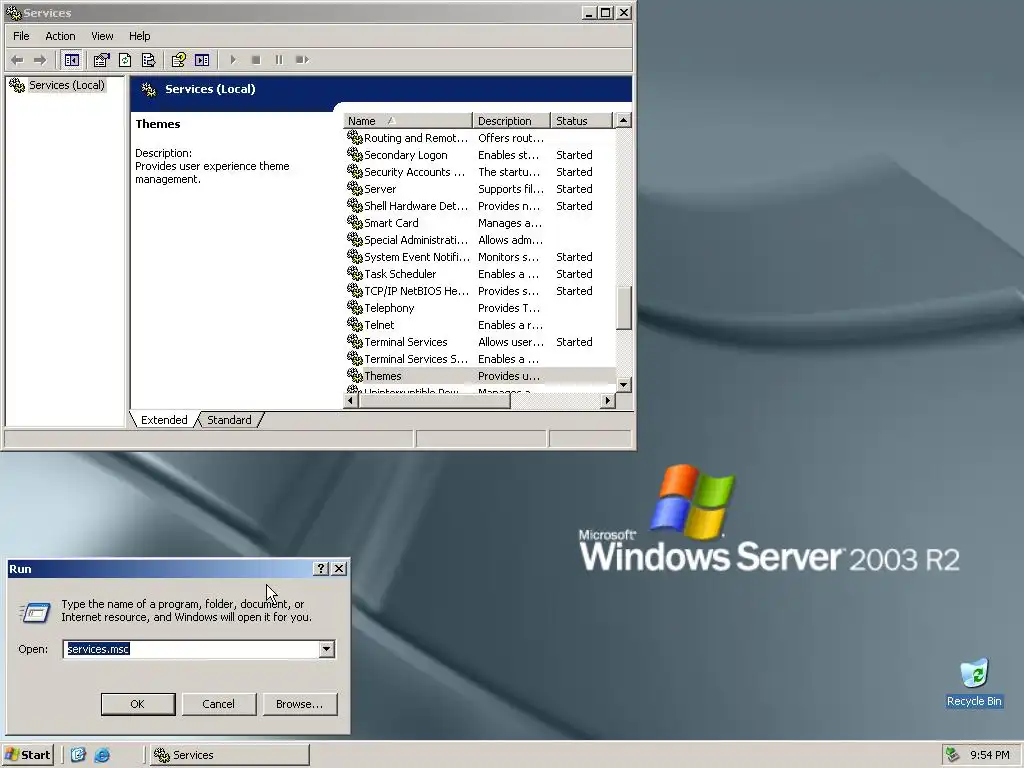Viewport: 1024px width, 768px height.
Task: Click scroll down arrow in services list
Action: (x=624, y=385)
